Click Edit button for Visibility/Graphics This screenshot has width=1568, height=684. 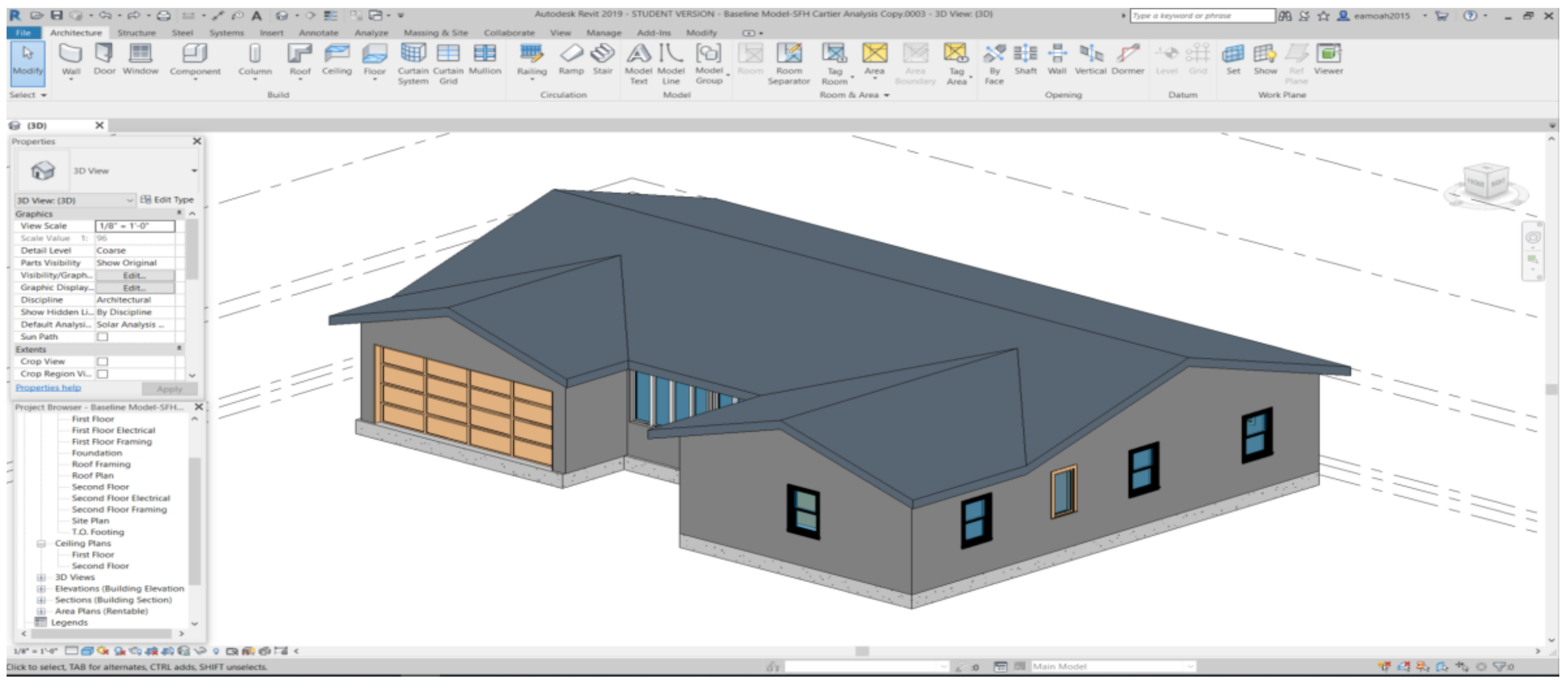pos(134,275)
